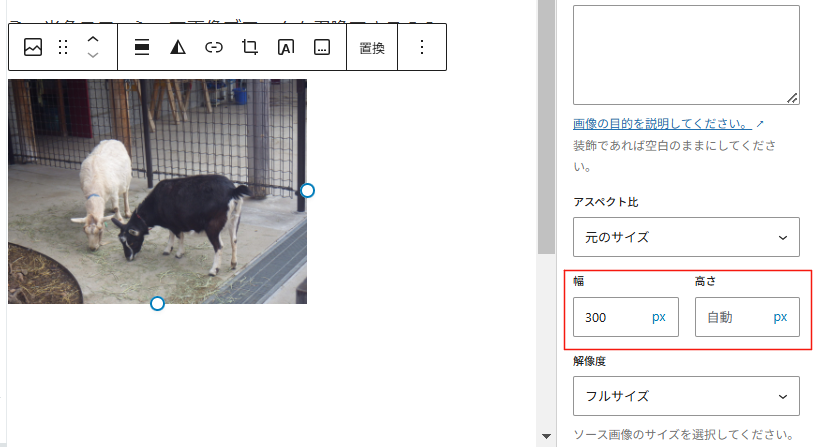
Task: Insert link on the image
Action: click(x=214, y=47)
